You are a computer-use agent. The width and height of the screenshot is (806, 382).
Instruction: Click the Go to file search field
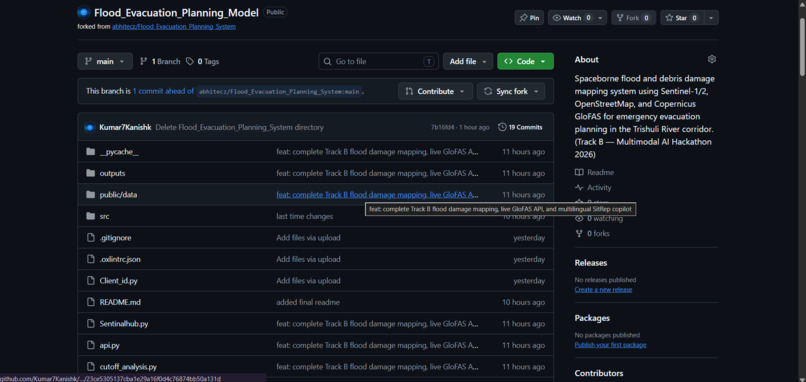[378, 62]
